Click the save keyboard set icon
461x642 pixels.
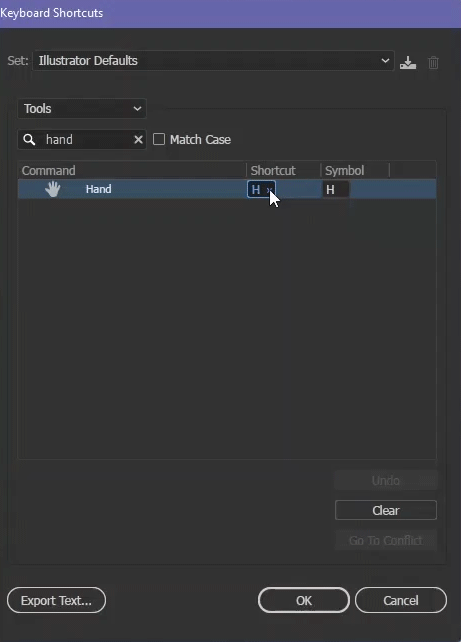point(408,63)
